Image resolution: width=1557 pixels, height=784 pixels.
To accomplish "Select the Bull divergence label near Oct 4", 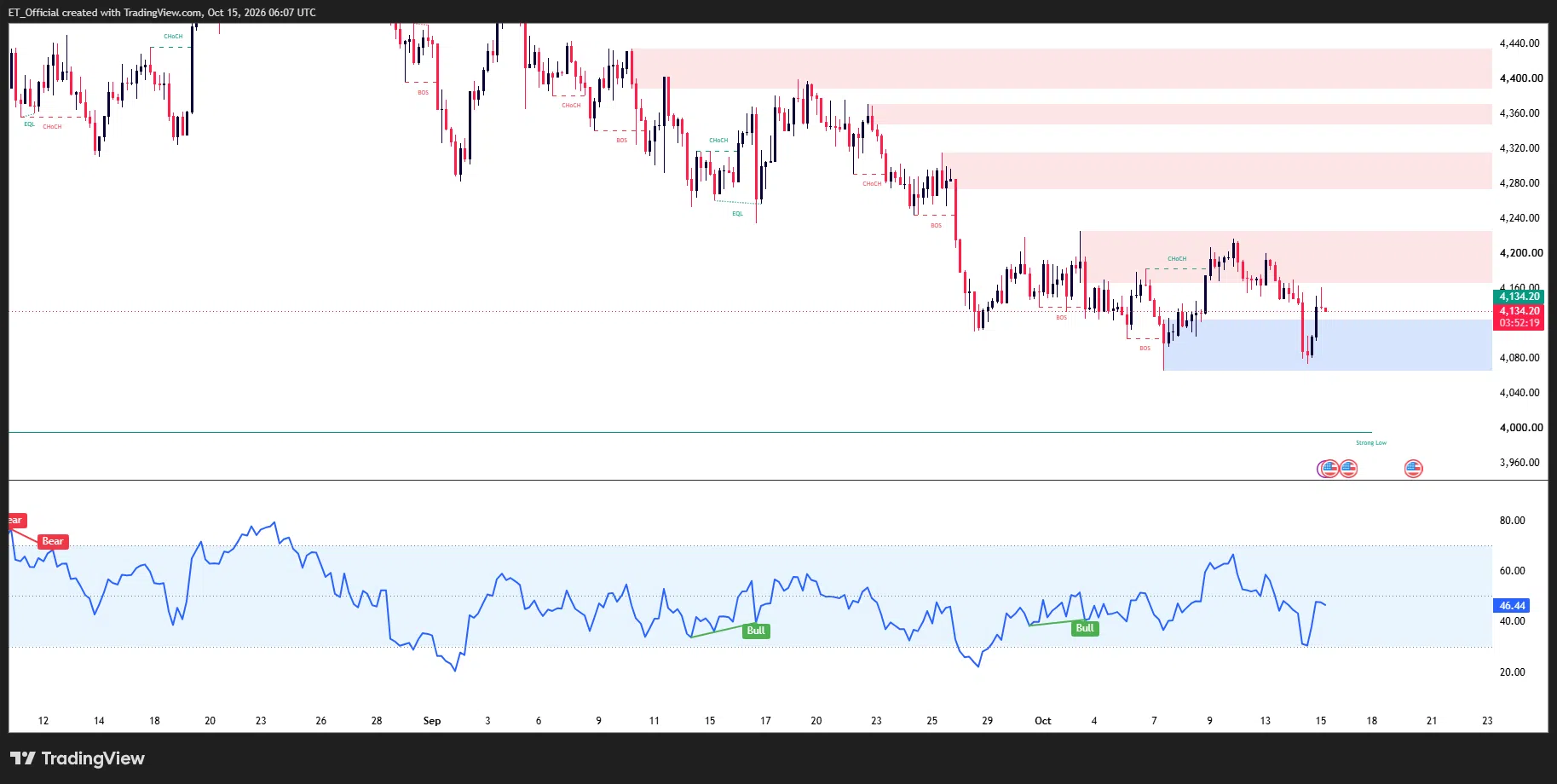I will click(x=1084, y=628).
